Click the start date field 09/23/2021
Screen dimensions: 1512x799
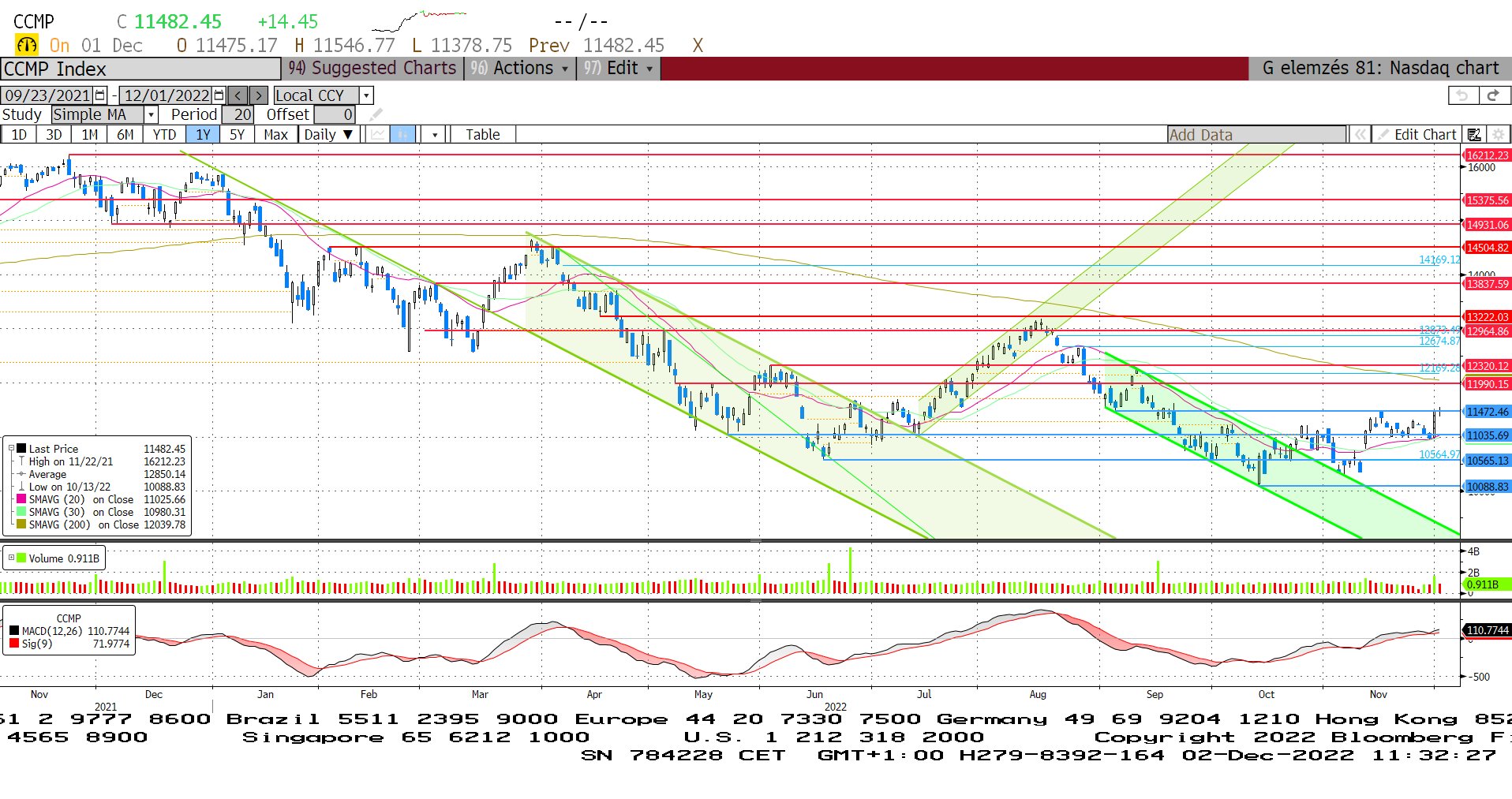coord(47,95)
